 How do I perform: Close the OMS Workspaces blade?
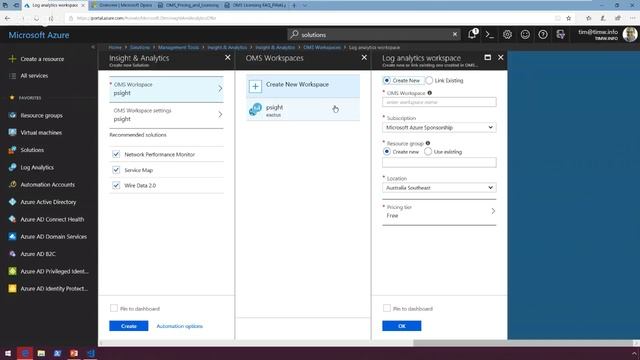(364, 58)
